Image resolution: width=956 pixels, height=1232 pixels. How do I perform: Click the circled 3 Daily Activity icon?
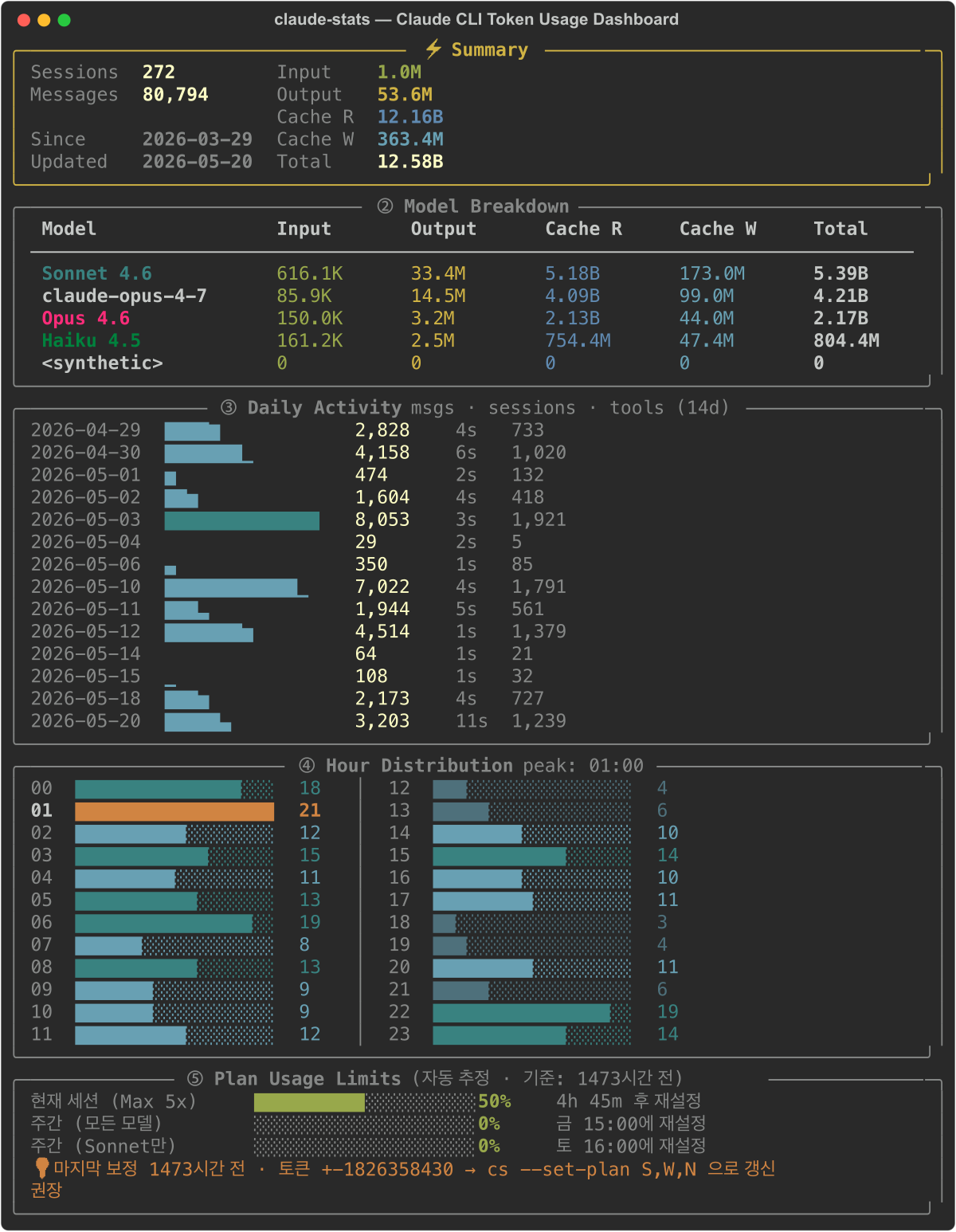(x=229, y=408)
